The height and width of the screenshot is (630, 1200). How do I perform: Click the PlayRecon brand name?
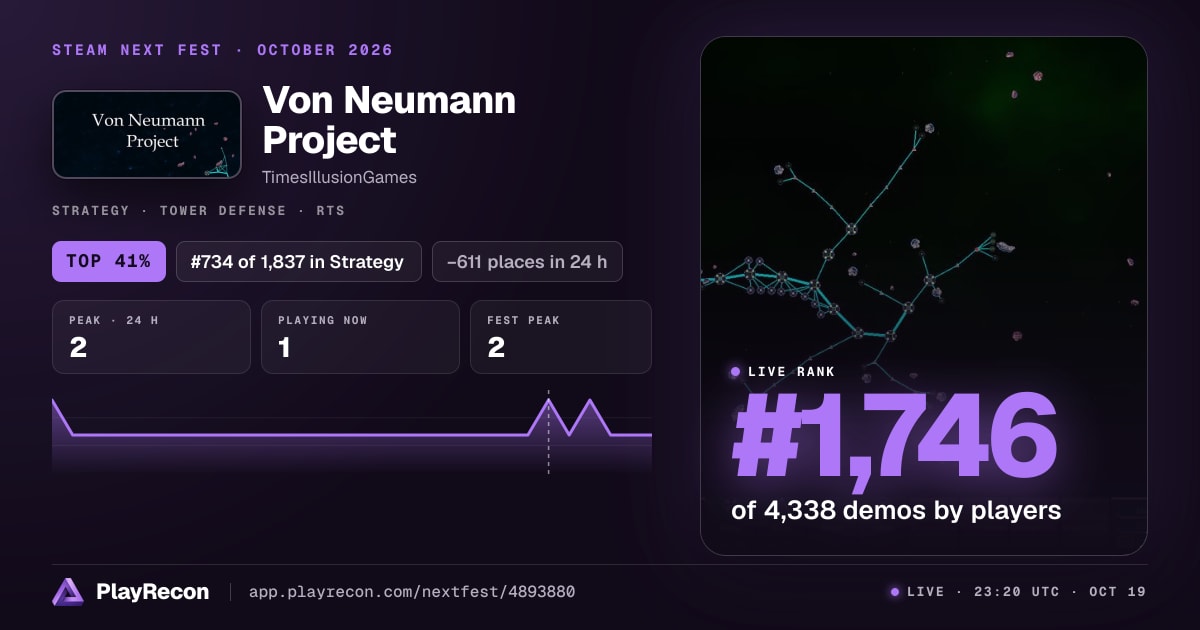coord(152,592)
